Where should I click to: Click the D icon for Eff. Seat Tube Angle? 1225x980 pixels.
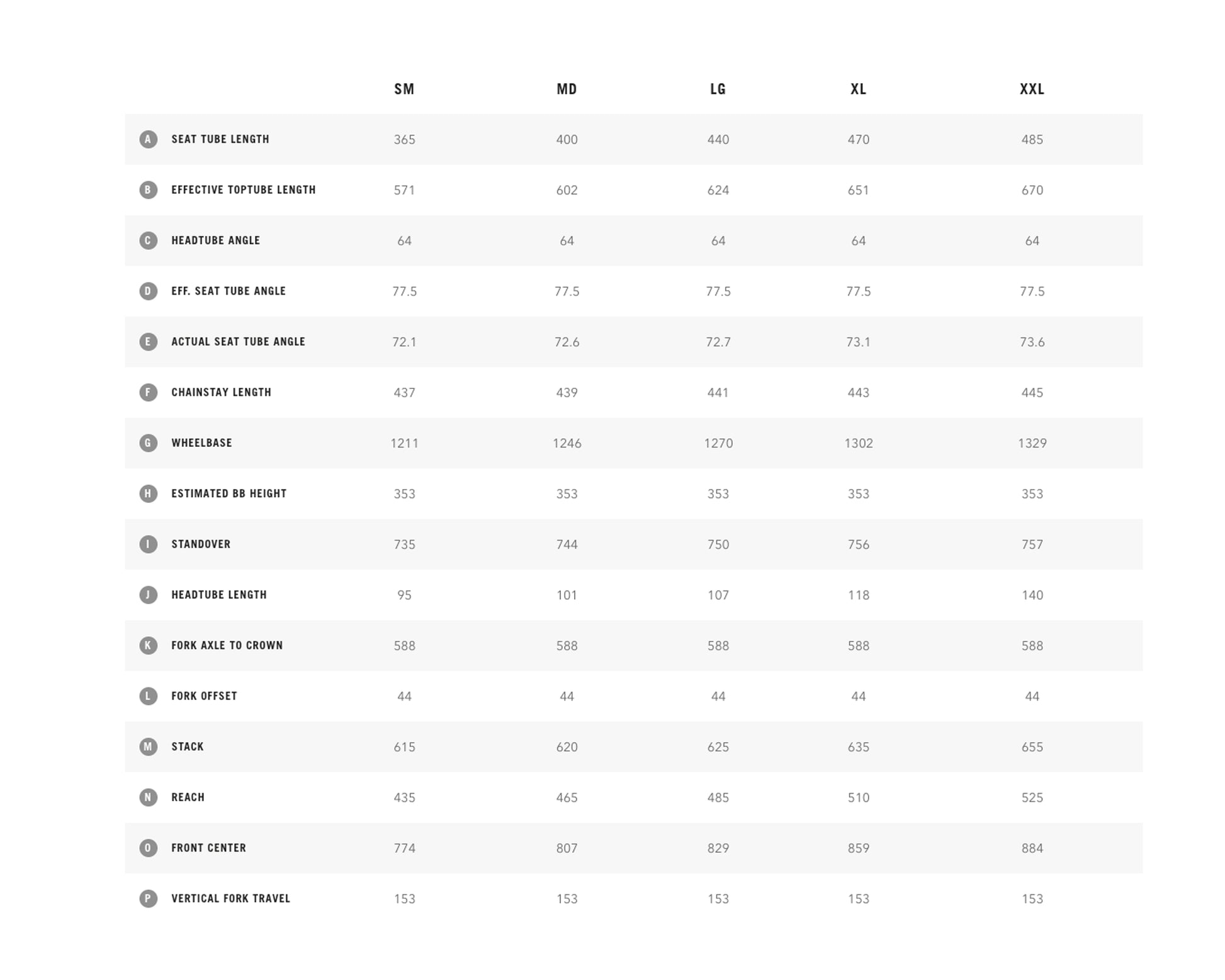pos(148,291)
